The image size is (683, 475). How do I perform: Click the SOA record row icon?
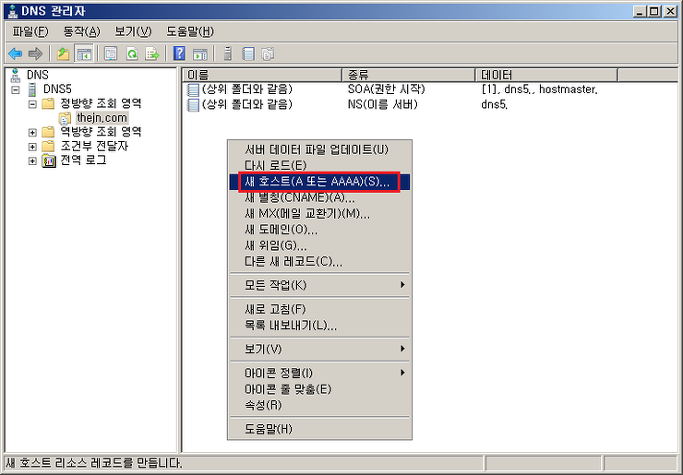click(x=193, y=90)
